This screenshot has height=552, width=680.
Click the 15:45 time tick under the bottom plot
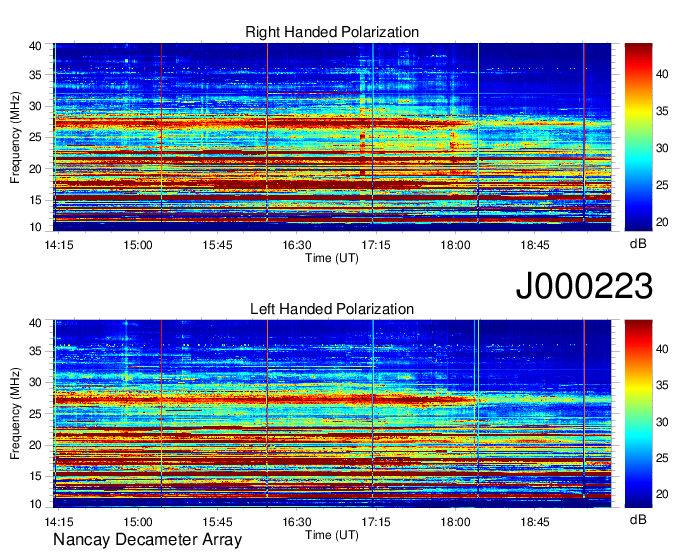(217, 522)
